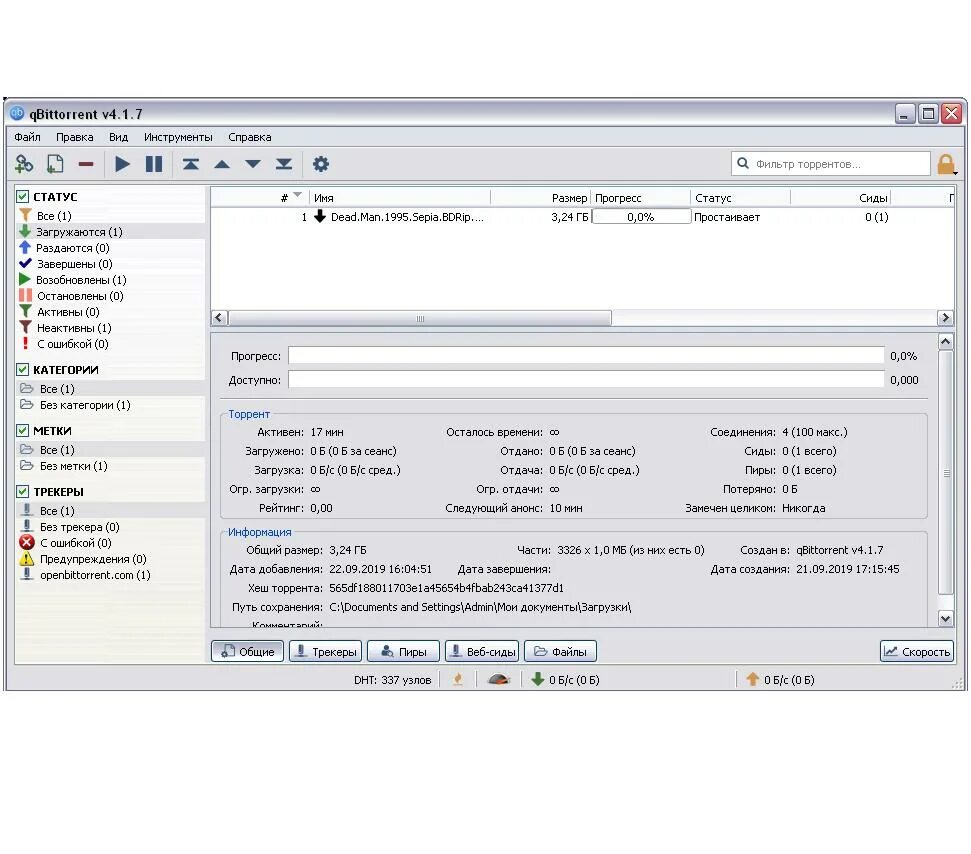Screen dimensions: 971x854
Task: Switch to Общие tab
Action: pyautogui.click(x=247, y=651)
